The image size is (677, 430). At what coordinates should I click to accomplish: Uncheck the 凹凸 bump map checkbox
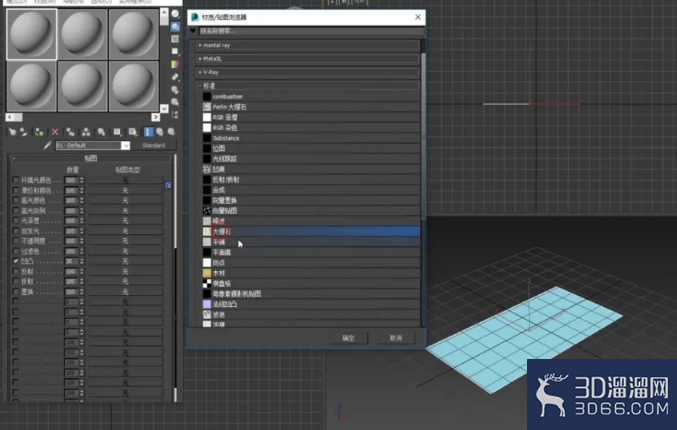click(16, 261)
